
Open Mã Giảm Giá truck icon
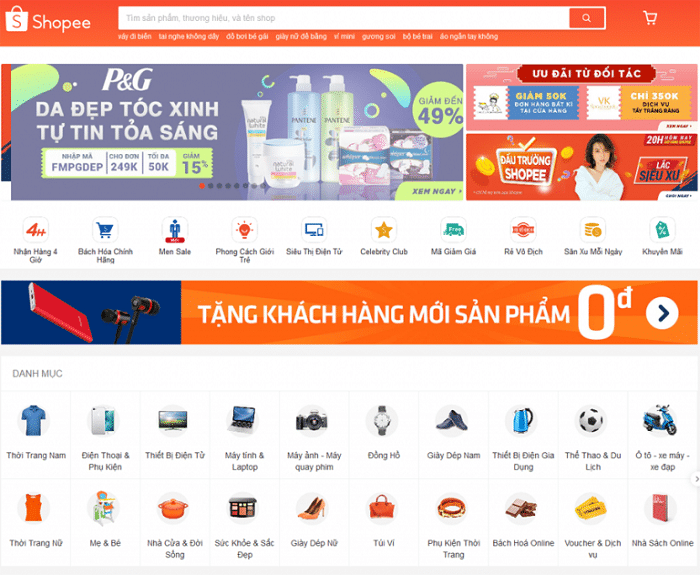pos(453,230)
